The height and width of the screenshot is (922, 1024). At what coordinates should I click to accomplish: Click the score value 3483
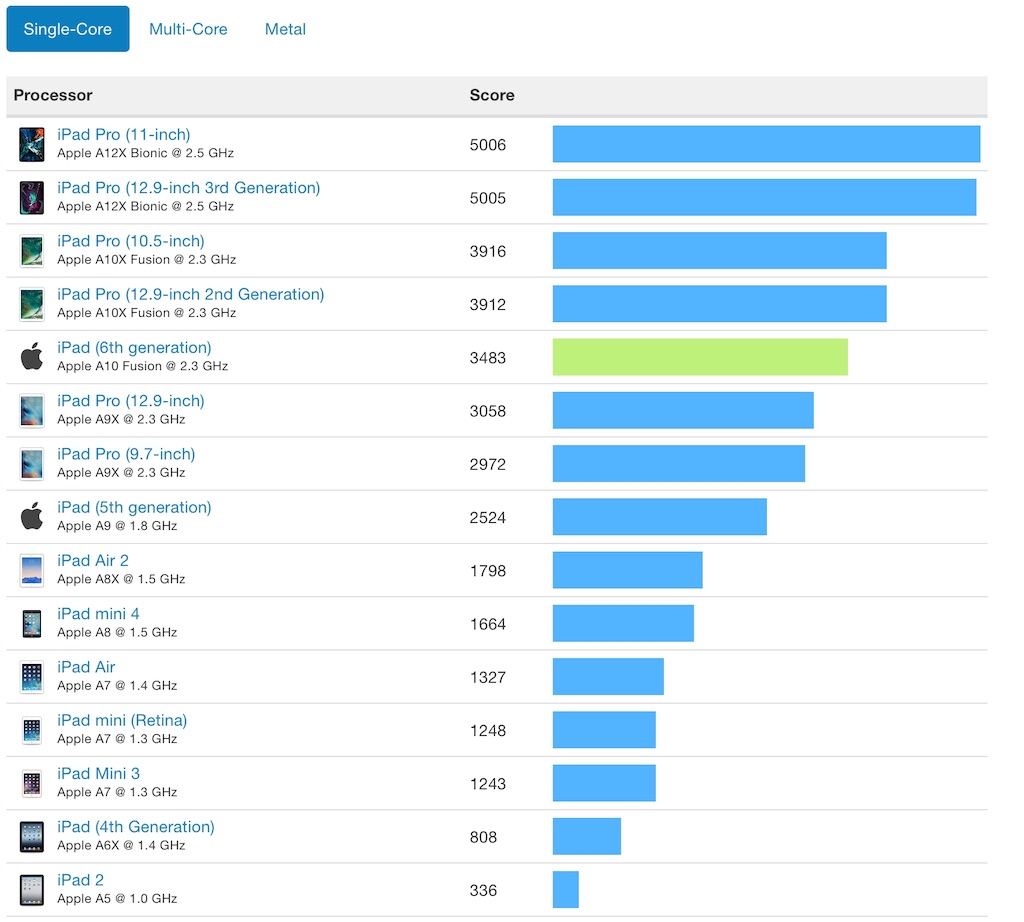pyautogui.click(x=488, y=358)
